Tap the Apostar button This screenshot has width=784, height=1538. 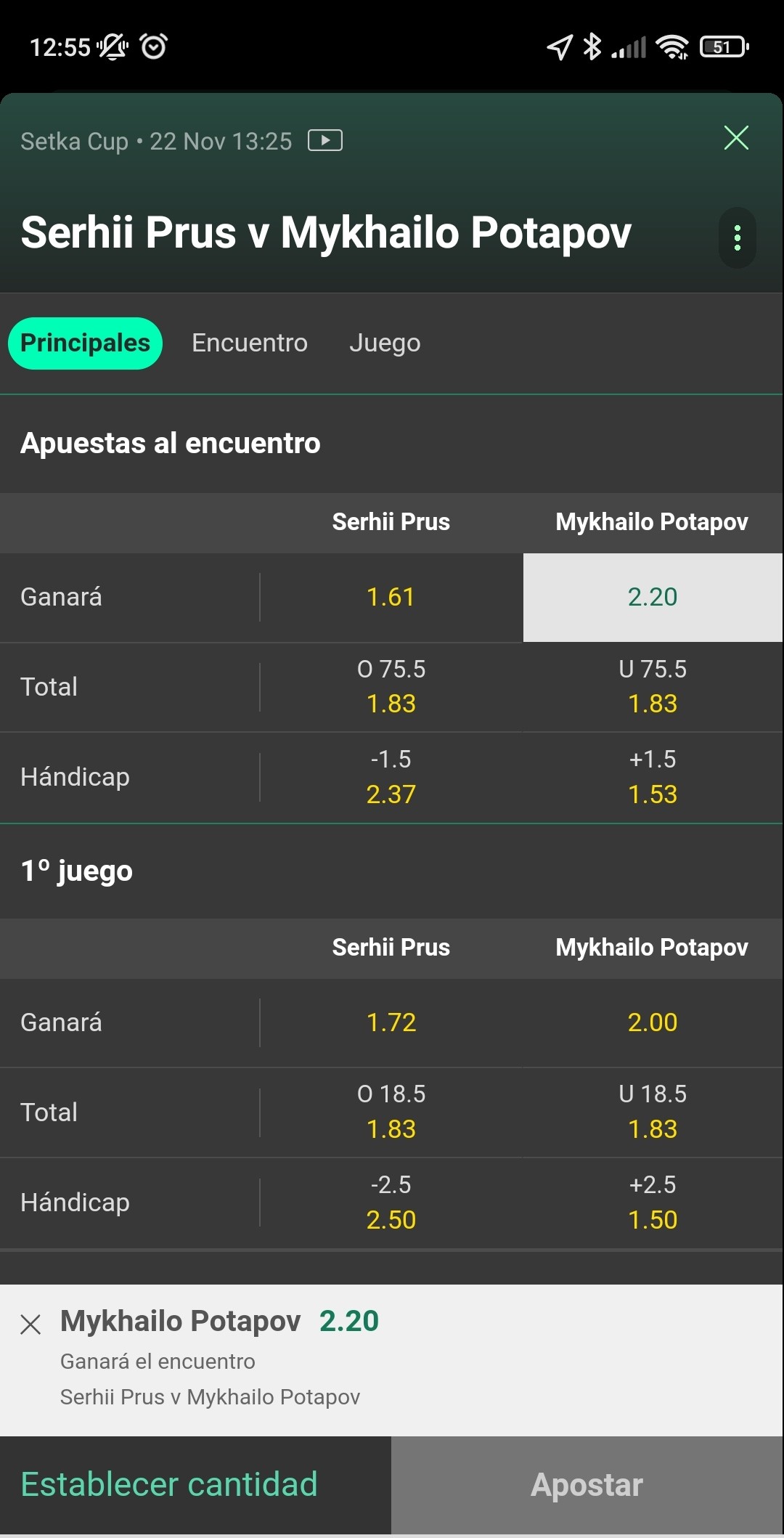click(587, 1485)
